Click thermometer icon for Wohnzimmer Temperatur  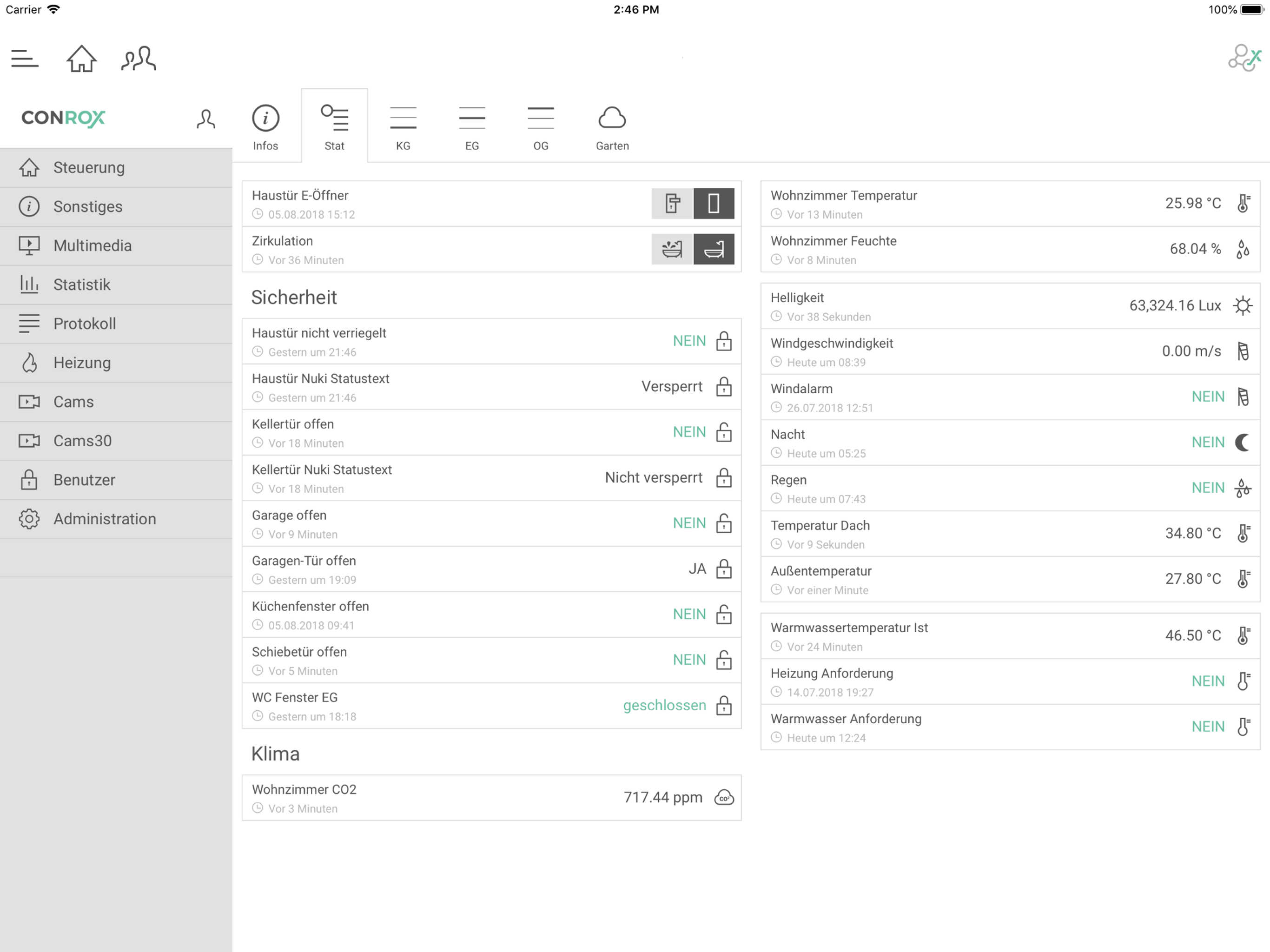[x=1243, y=203]
